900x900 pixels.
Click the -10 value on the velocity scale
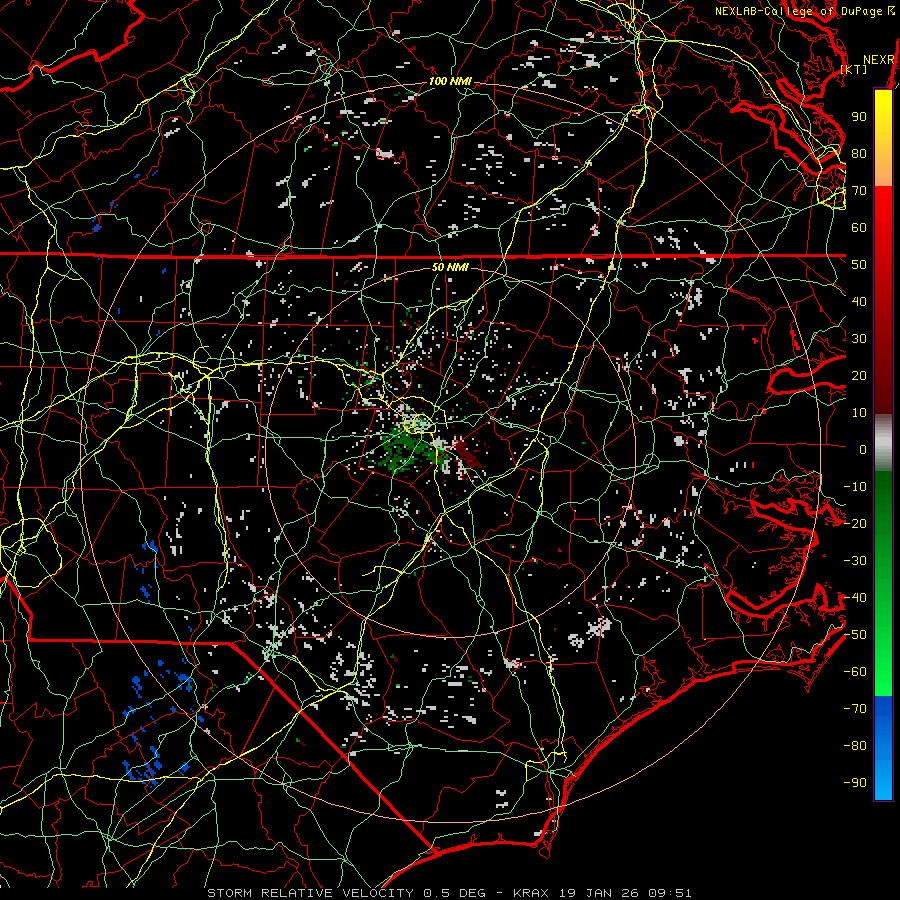click(x=855, y=487)
